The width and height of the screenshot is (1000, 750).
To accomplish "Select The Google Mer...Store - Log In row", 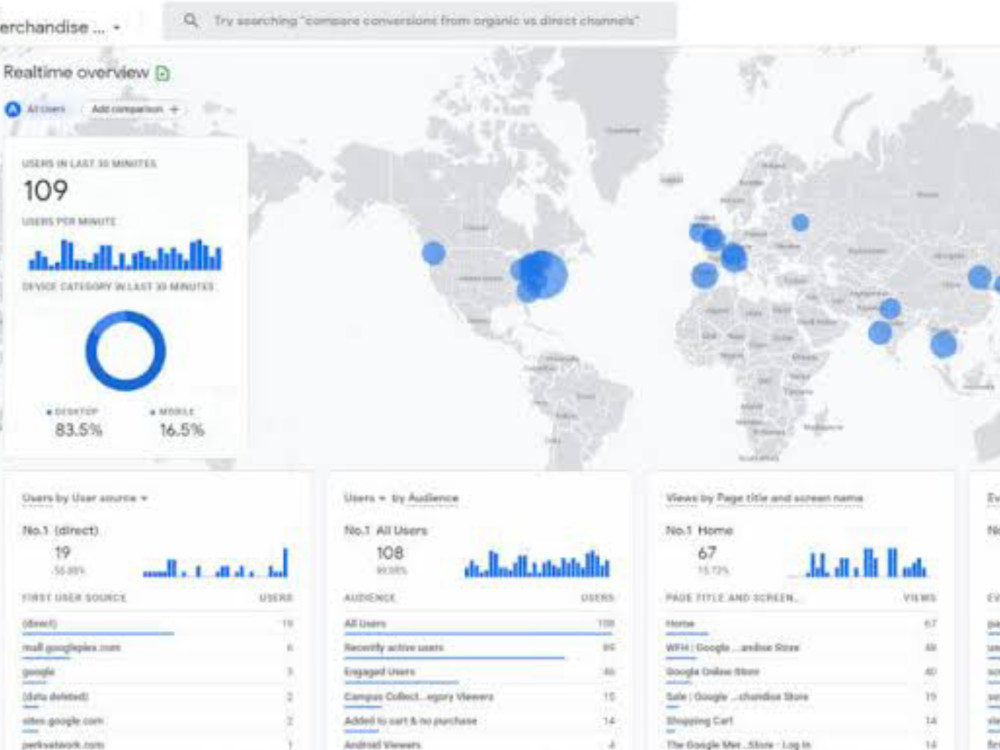I will [x=801, y=744].
